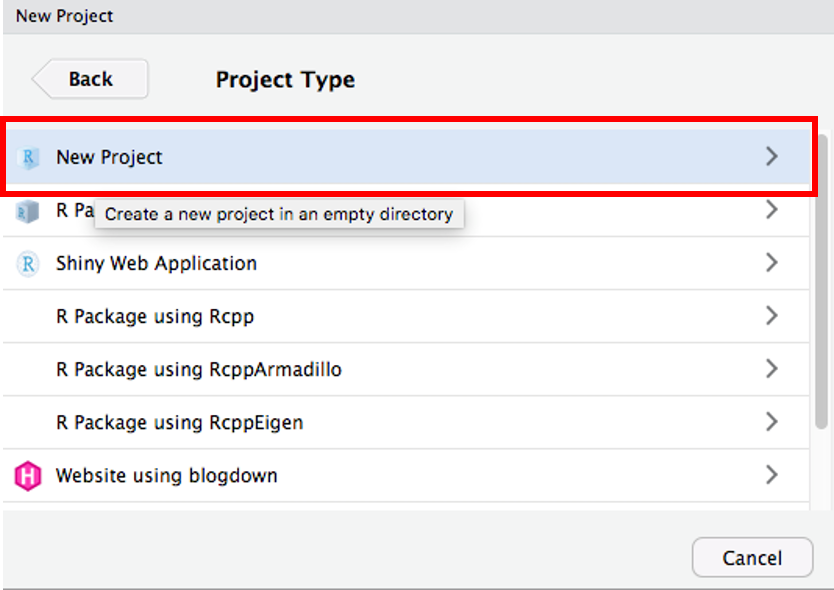Image resolution: width=834 pixels, height=590 pixels.
Task: Click the Shiny Web Application R icon
Action: pos(29,263)
